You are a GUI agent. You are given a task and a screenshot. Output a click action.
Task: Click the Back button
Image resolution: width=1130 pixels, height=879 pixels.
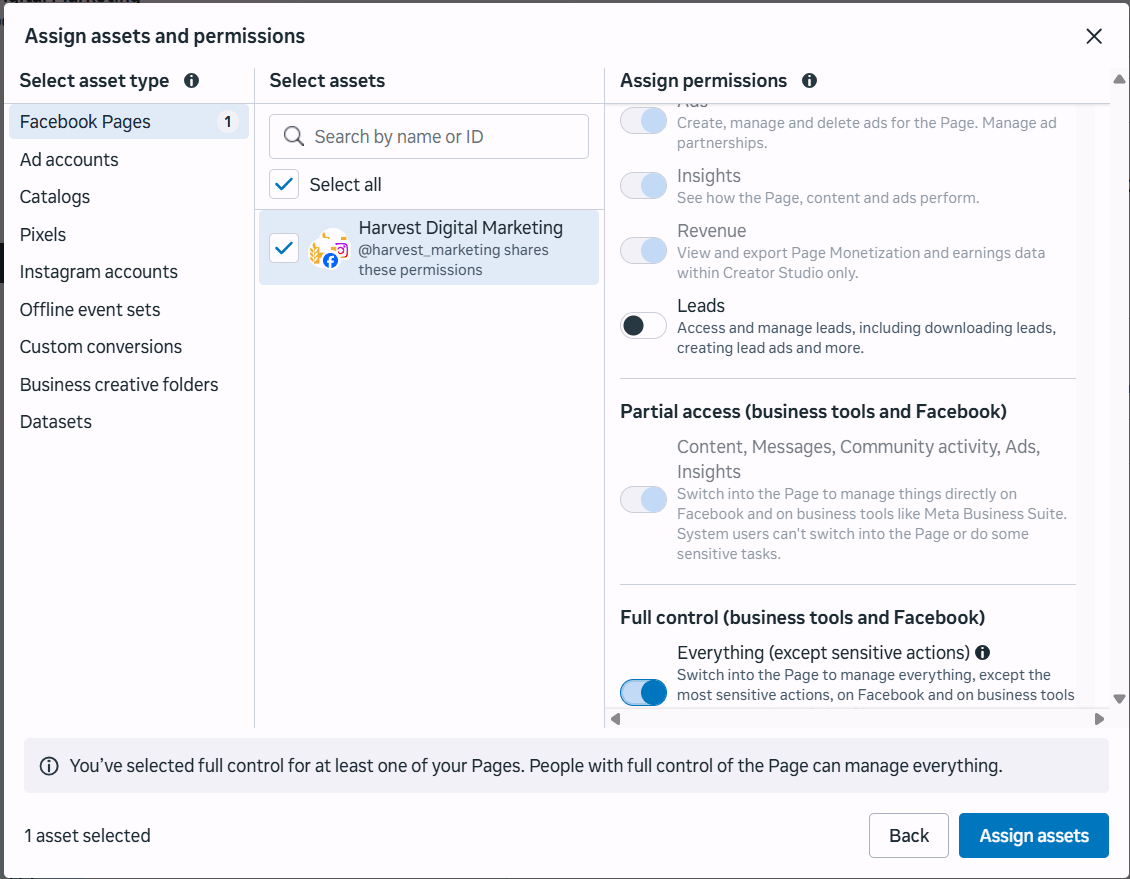point(908,836)
